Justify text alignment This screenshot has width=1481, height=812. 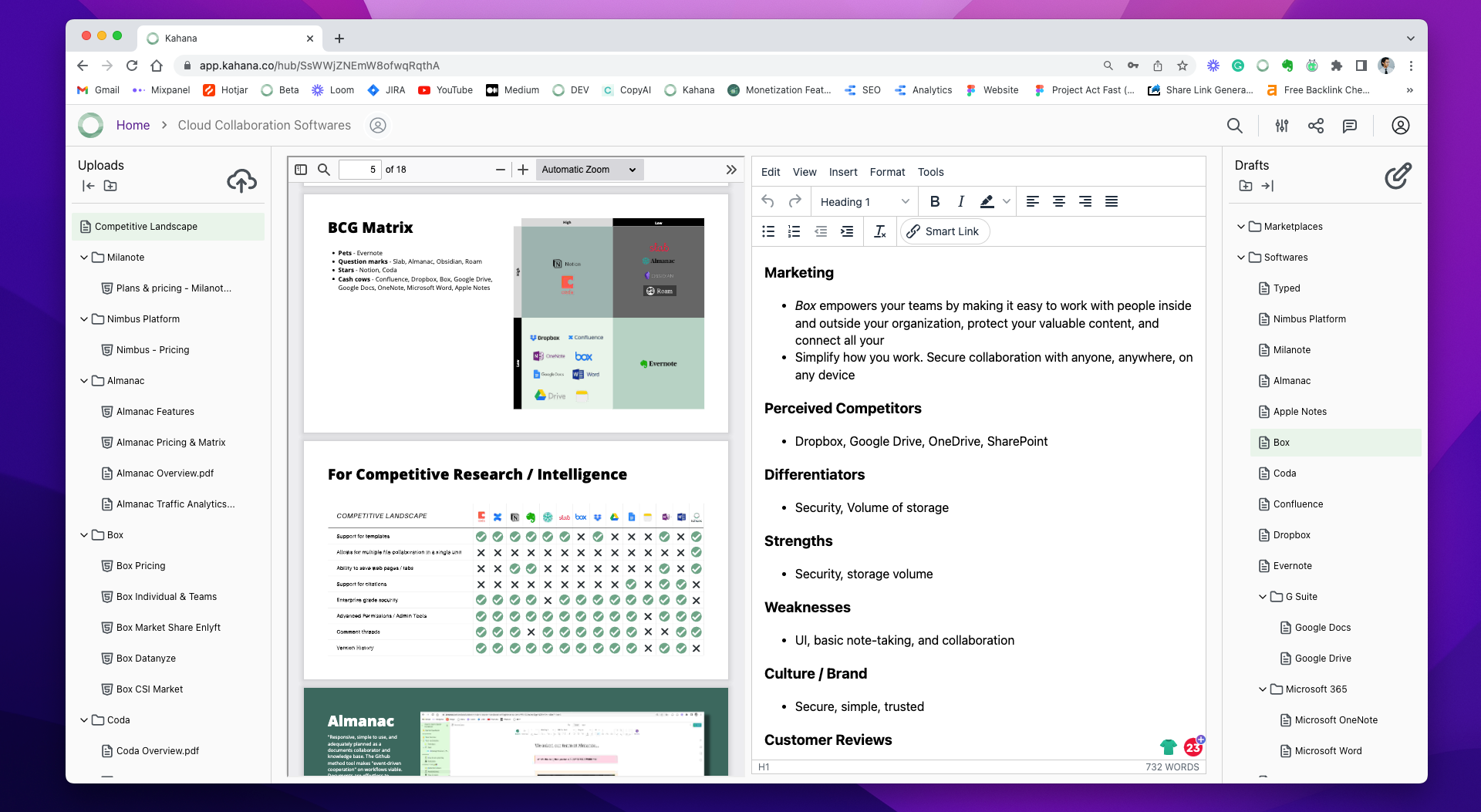click(1112, 201)
